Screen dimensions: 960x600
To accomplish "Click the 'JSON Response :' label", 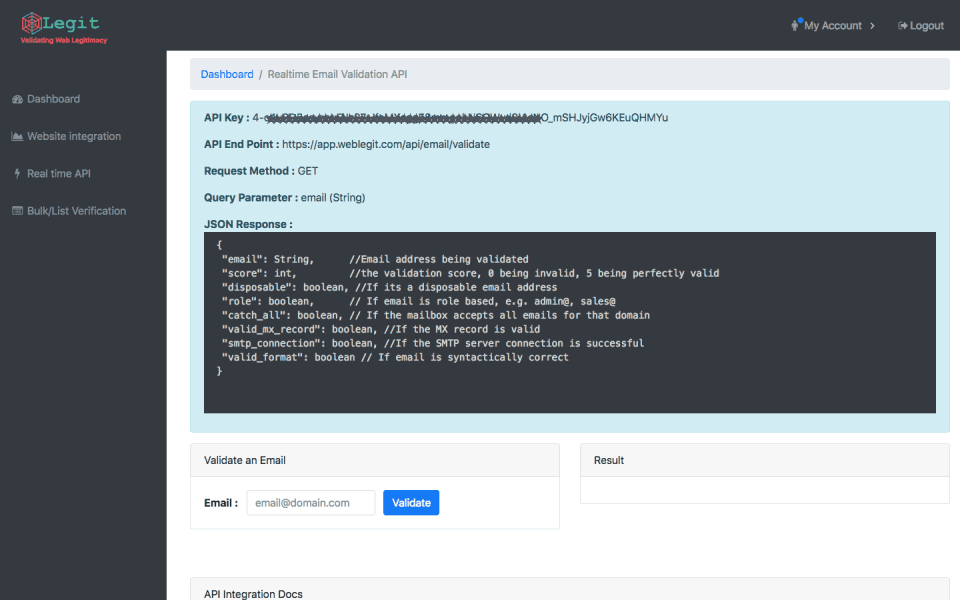I will click(x=248, y=224).
